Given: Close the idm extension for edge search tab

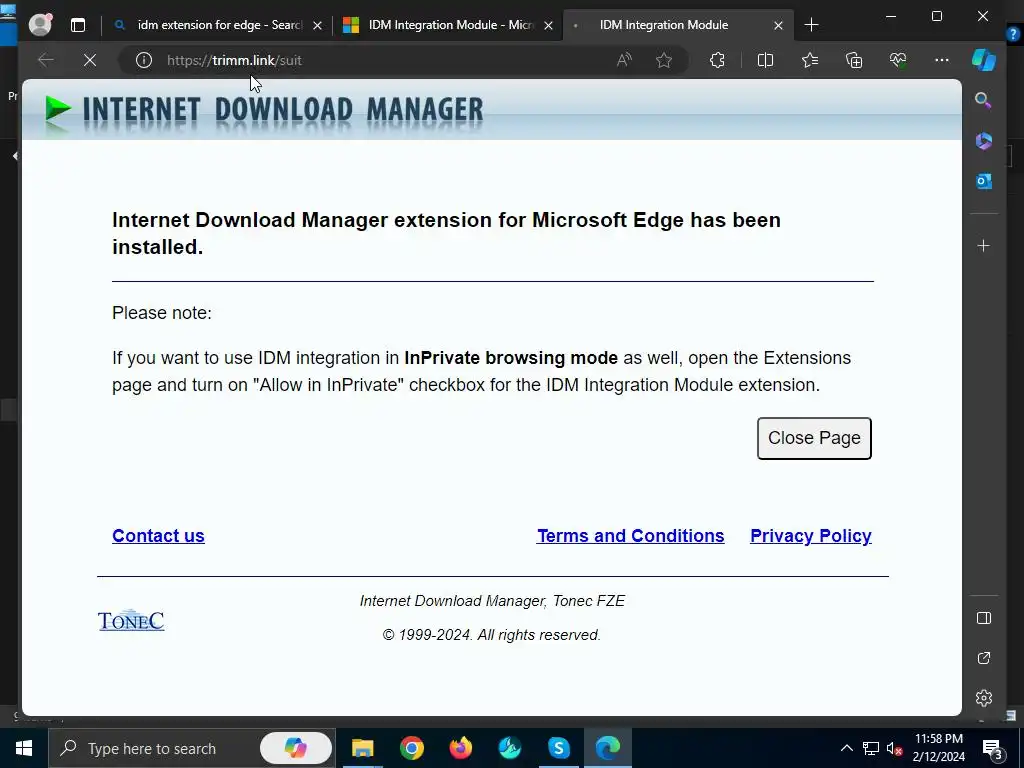Looking at the screenshot, I should (317, 25).
